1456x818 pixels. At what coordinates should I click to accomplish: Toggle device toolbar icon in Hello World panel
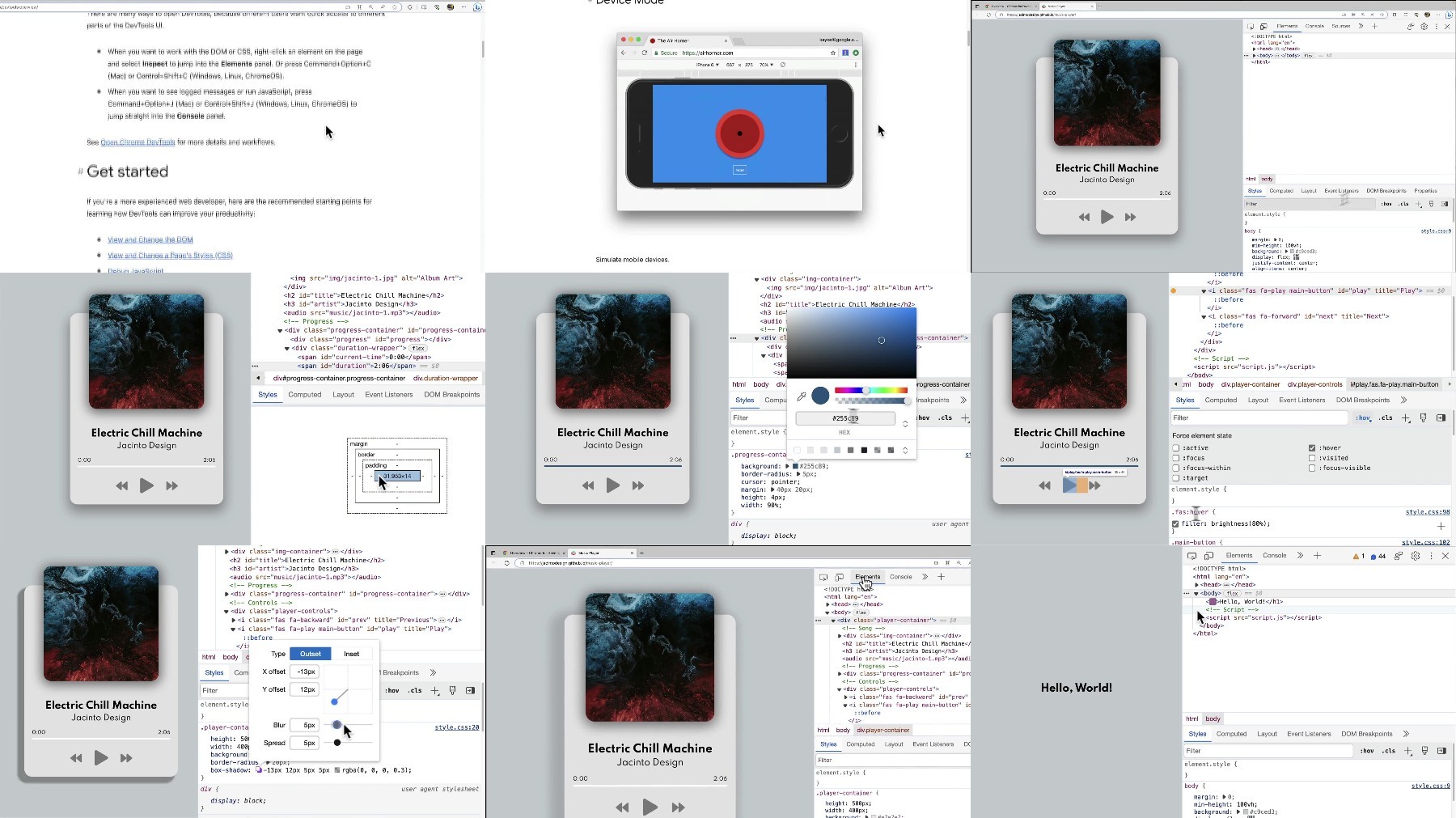pos(1208,556)
